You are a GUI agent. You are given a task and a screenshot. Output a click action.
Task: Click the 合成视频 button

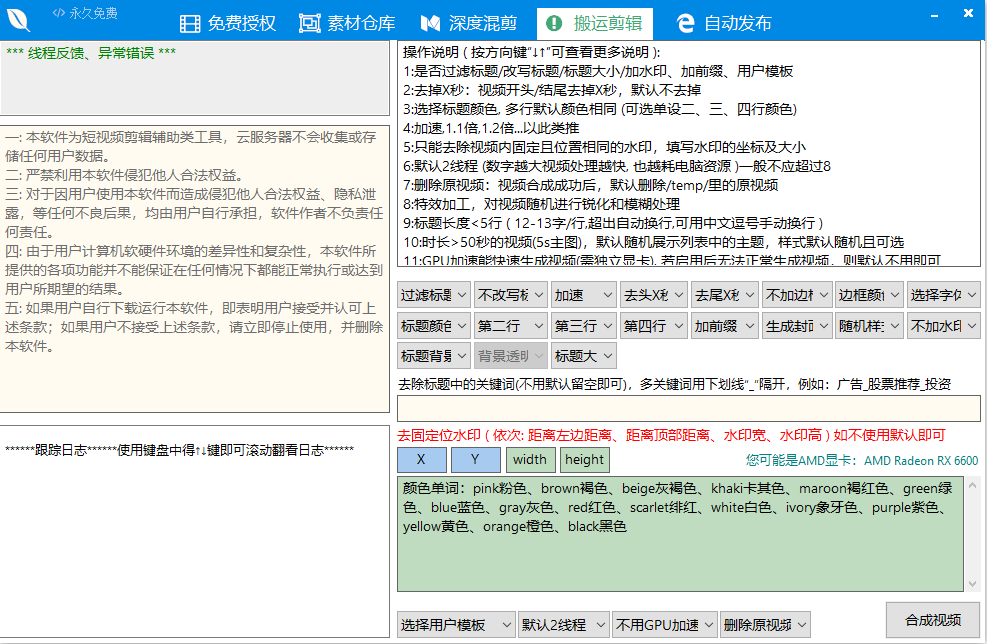tap(932, 619)
